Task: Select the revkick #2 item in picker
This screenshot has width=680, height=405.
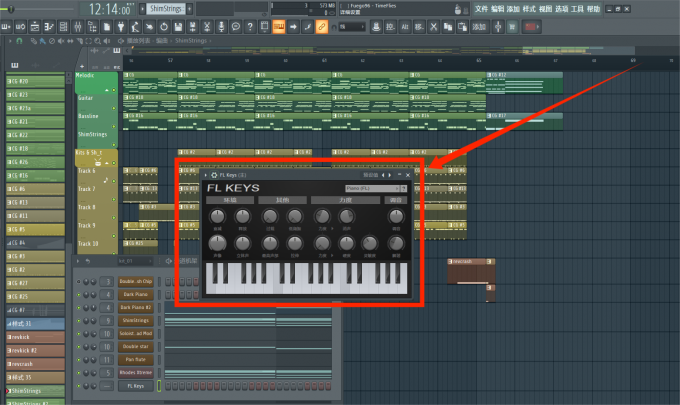Action: pyautogui.click(x=35, y=350)
